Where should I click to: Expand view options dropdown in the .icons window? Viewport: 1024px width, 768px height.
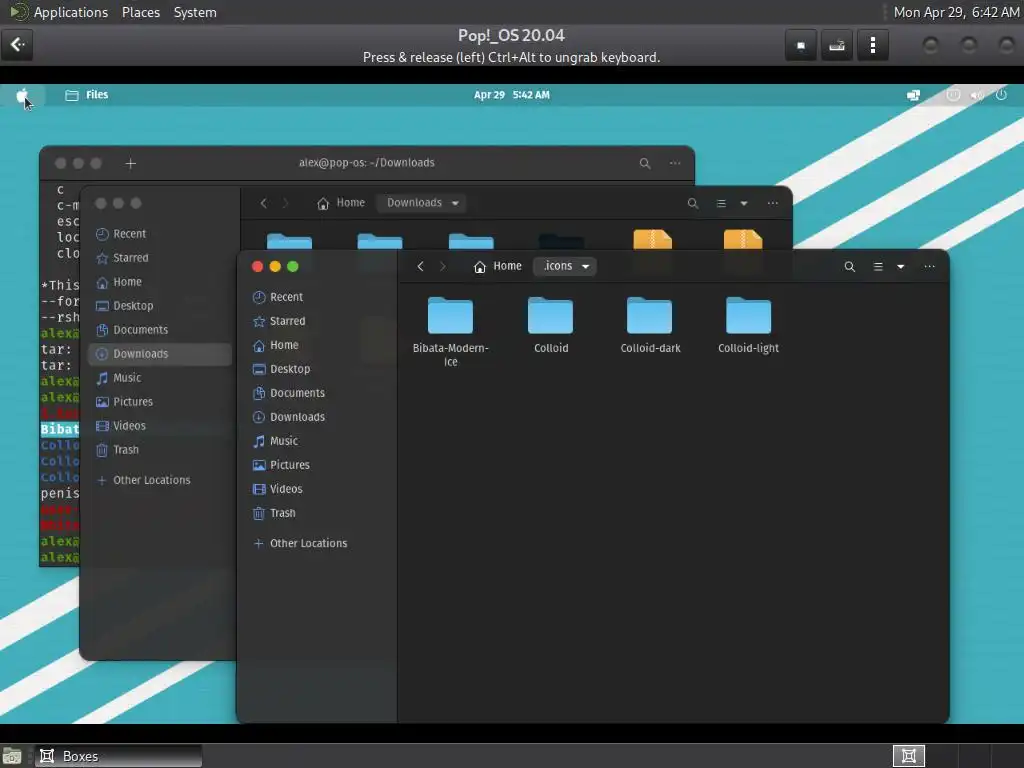coord(901,266)
